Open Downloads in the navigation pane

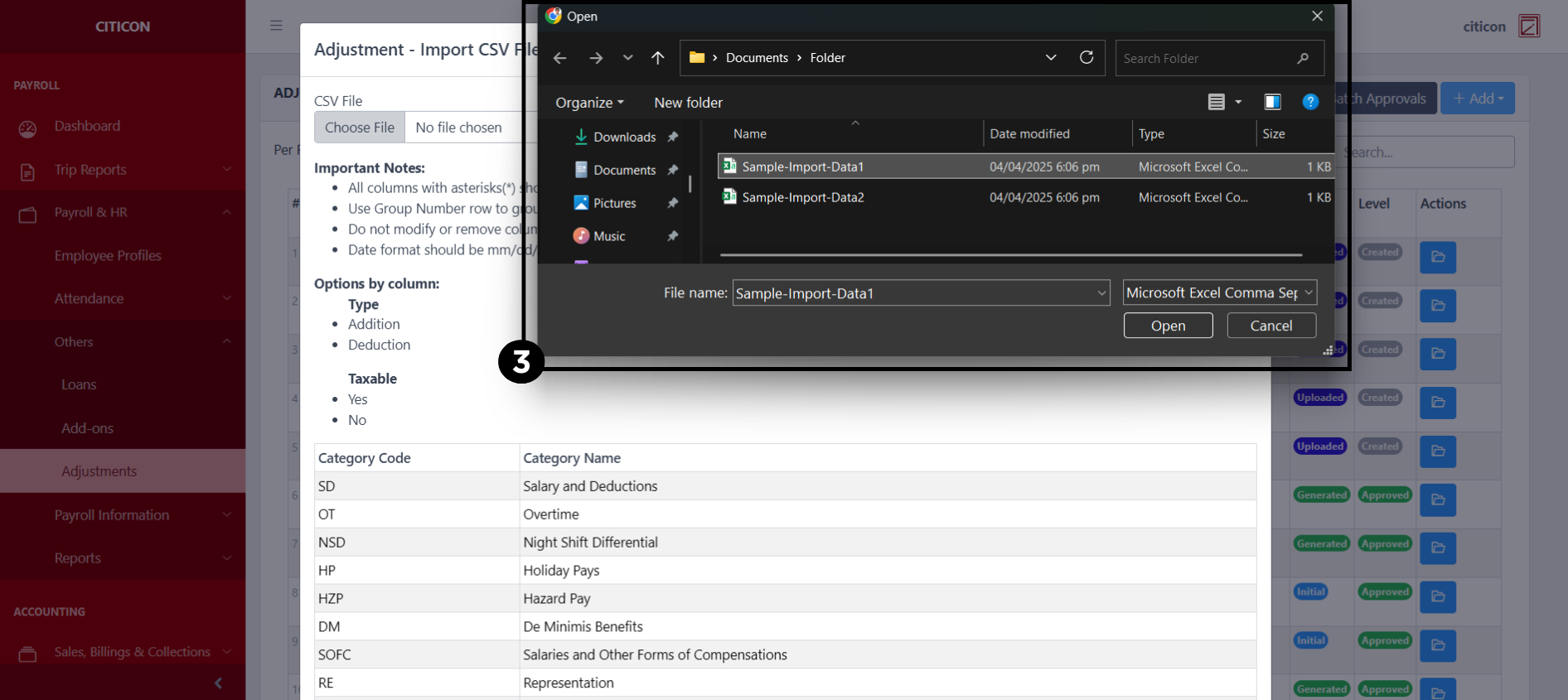(x=624, y=138)
